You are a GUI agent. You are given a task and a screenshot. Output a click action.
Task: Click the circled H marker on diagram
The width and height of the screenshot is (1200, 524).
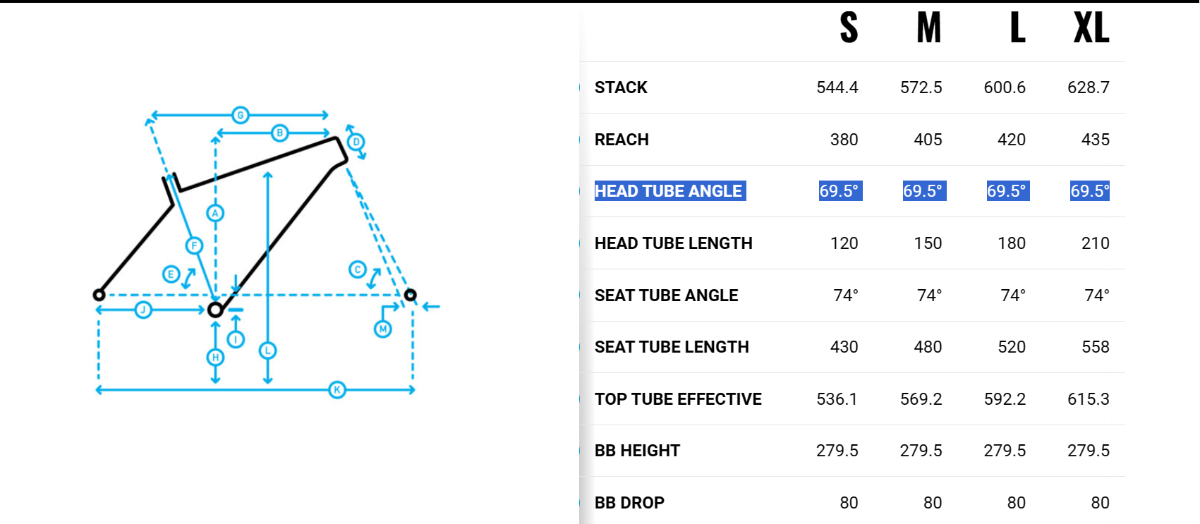click(x=215, y=357)
